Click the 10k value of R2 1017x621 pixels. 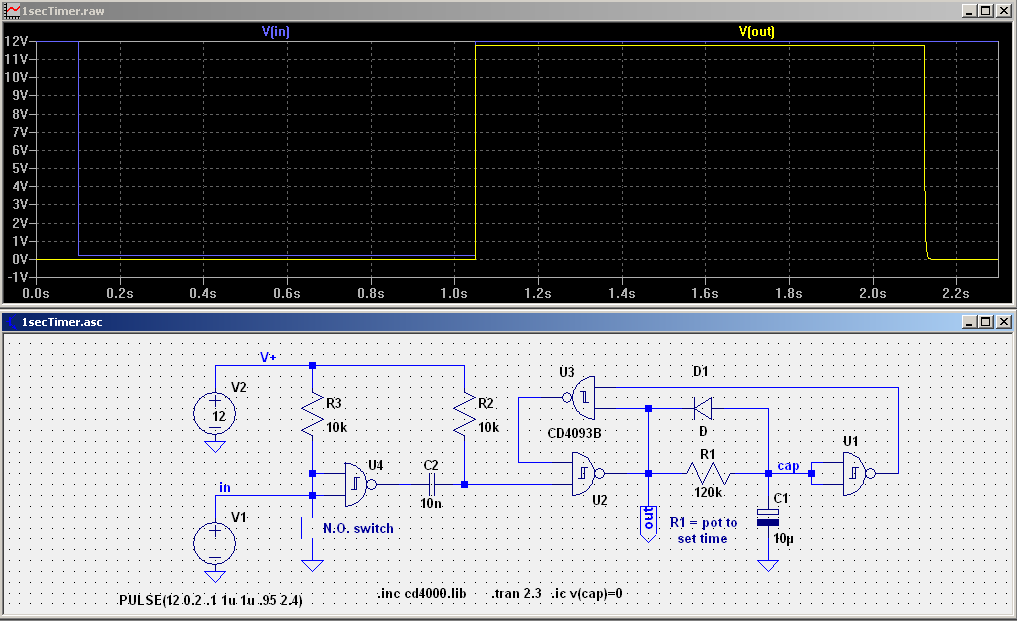[x=488, y=427]
